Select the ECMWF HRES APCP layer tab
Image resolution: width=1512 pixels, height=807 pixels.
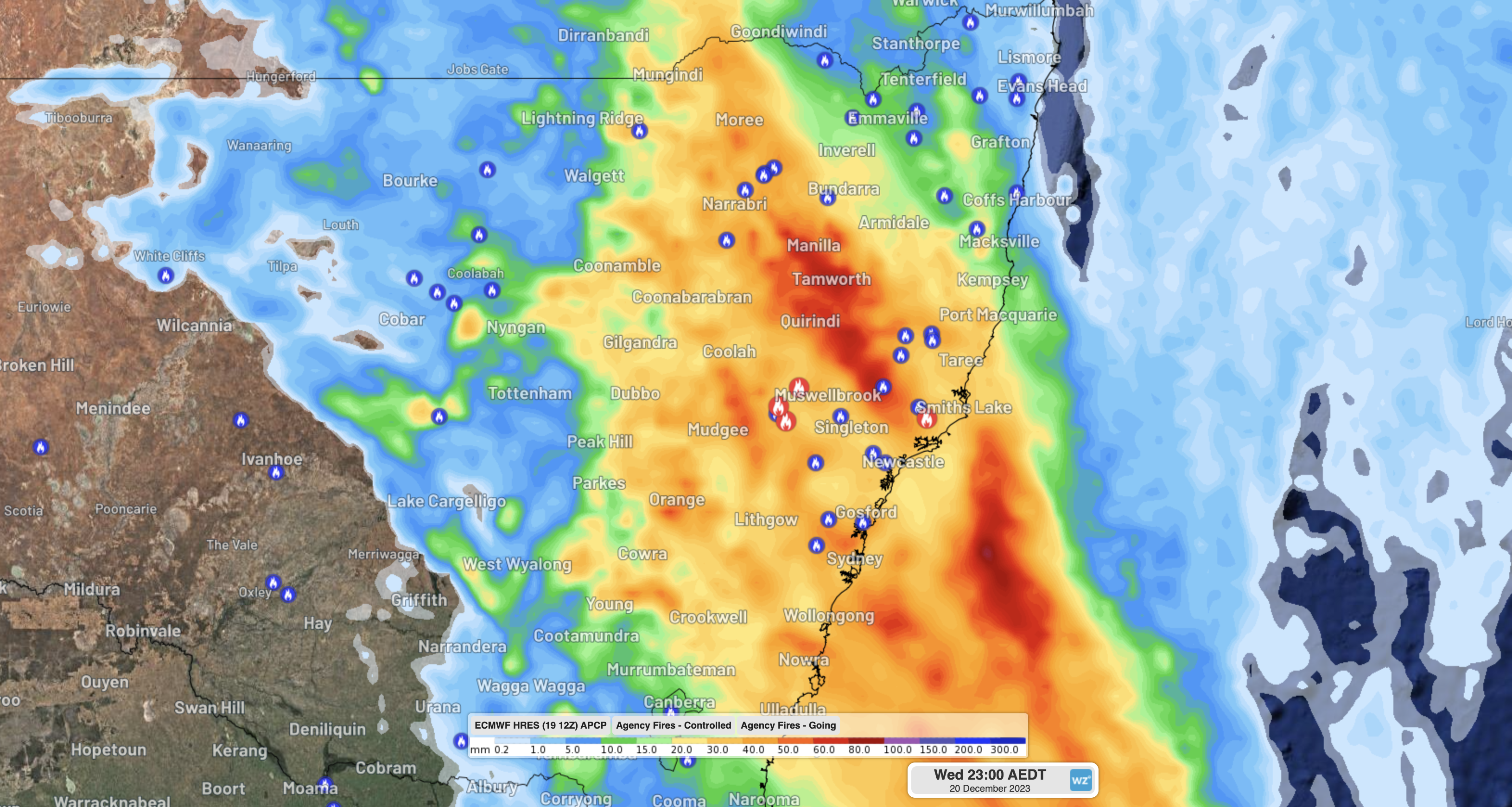click(x=540, y=725)
